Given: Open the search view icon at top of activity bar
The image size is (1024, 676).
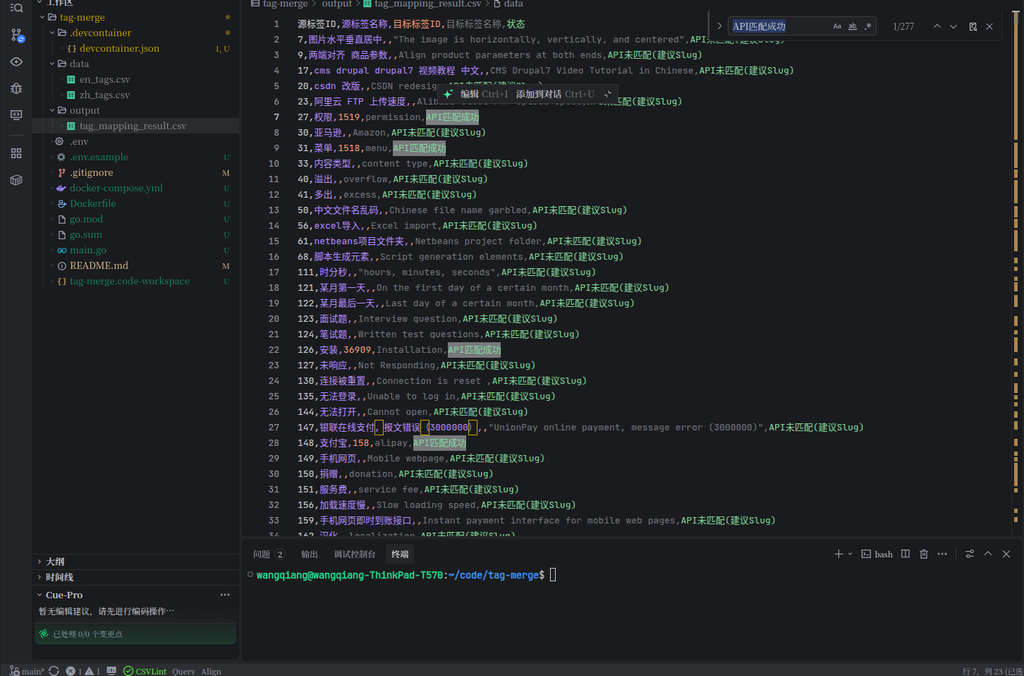Looking at the screenshot, I should 17,8.
